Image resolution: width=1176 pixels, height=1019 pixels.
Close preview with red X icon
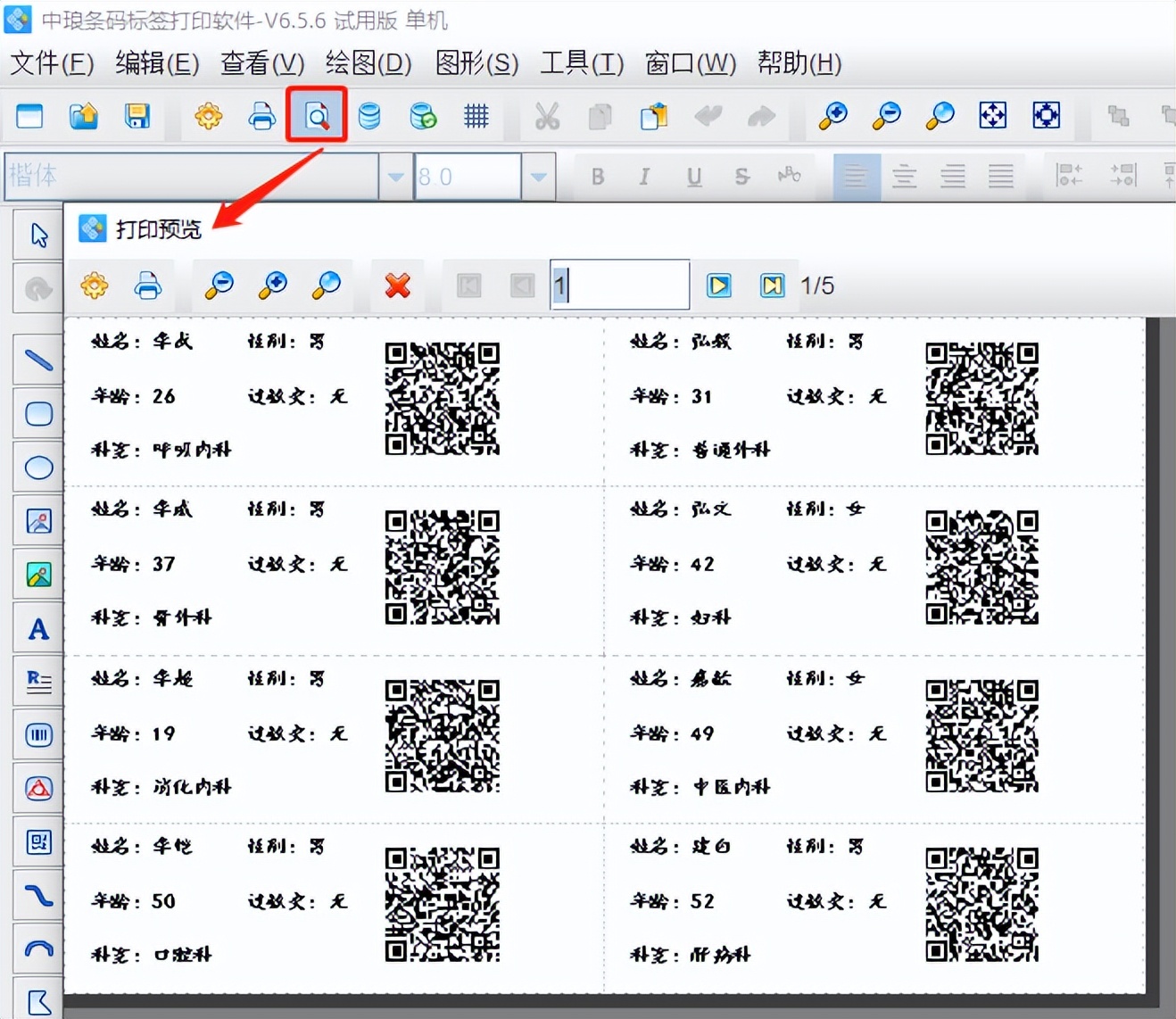[x=397, y=286]
